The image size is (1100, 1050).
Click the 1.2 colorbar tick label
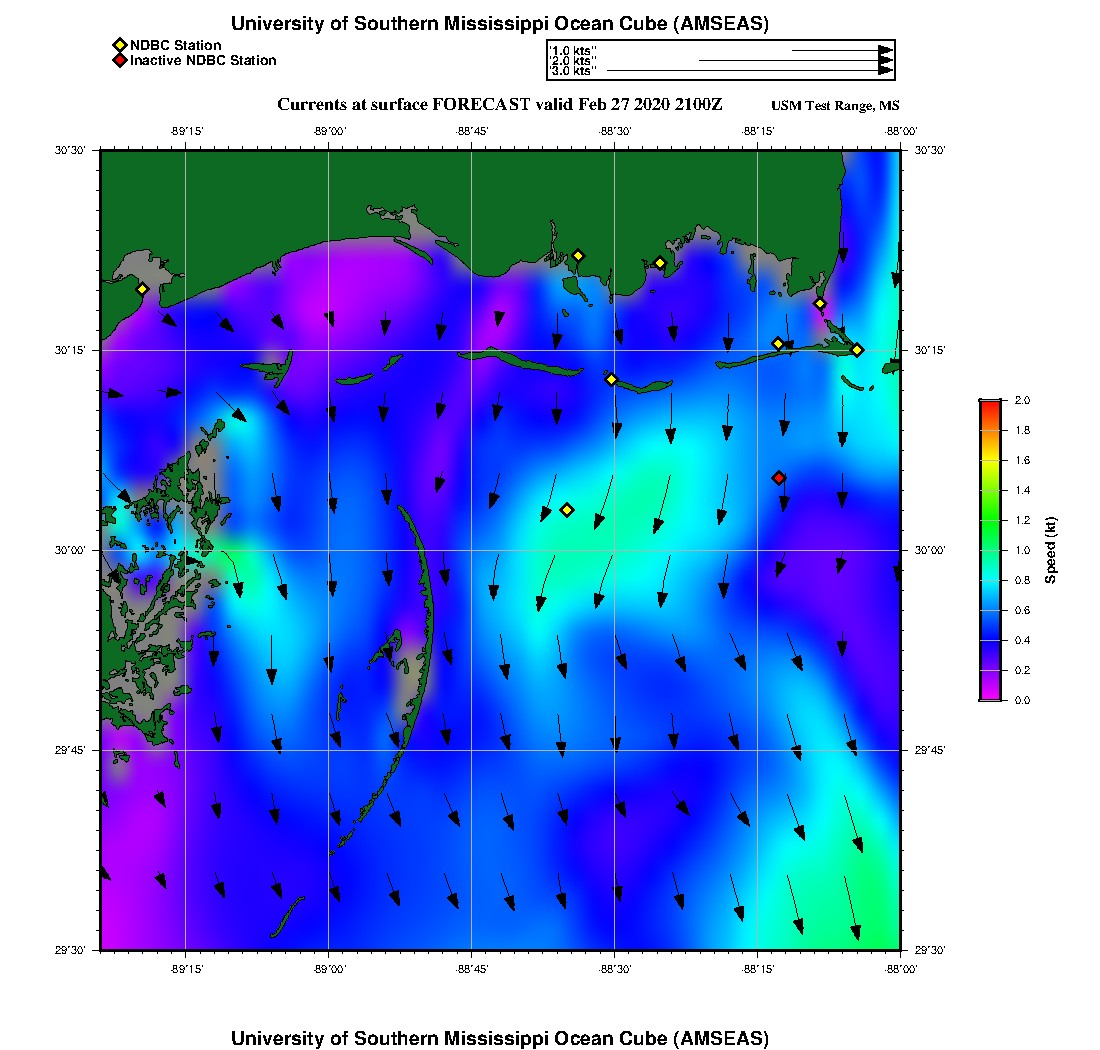1022,520
